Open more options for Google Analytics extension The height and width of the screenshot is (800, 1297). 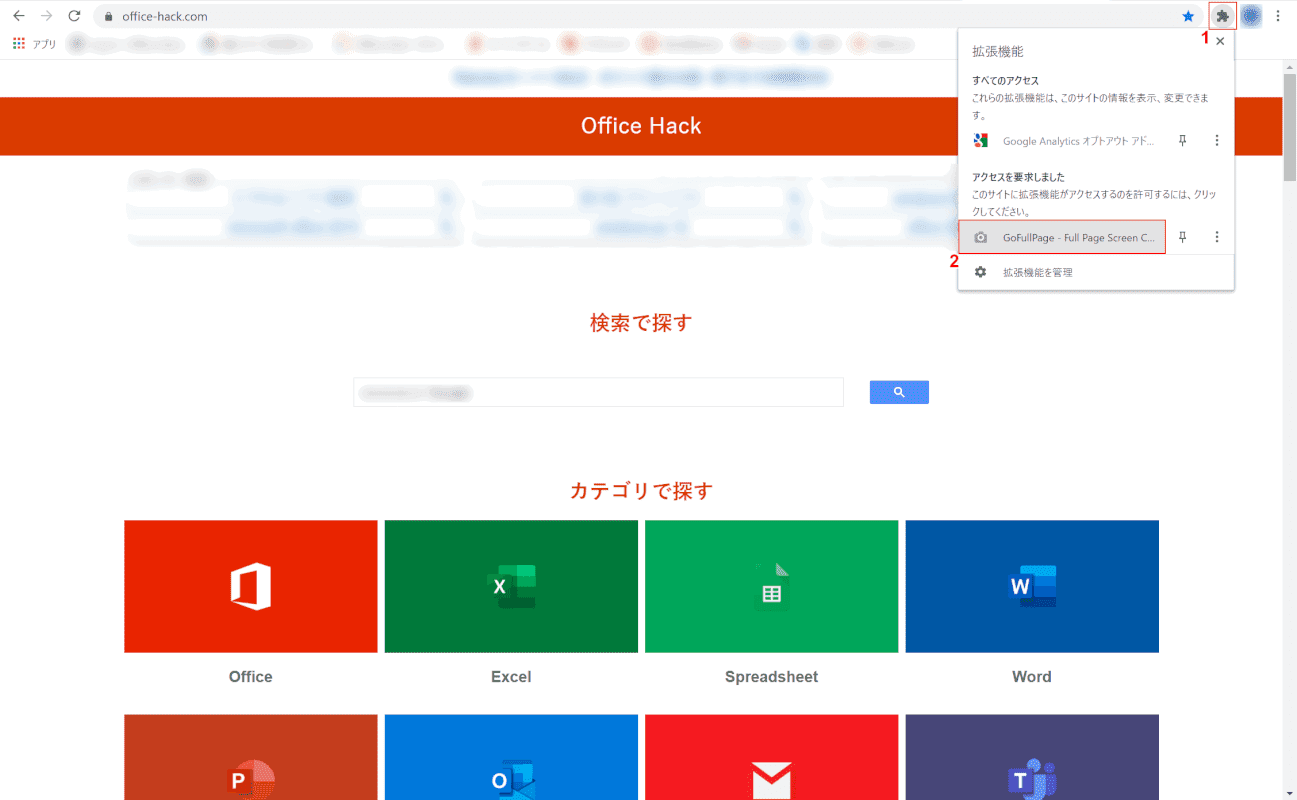(x=1217, y=141)
